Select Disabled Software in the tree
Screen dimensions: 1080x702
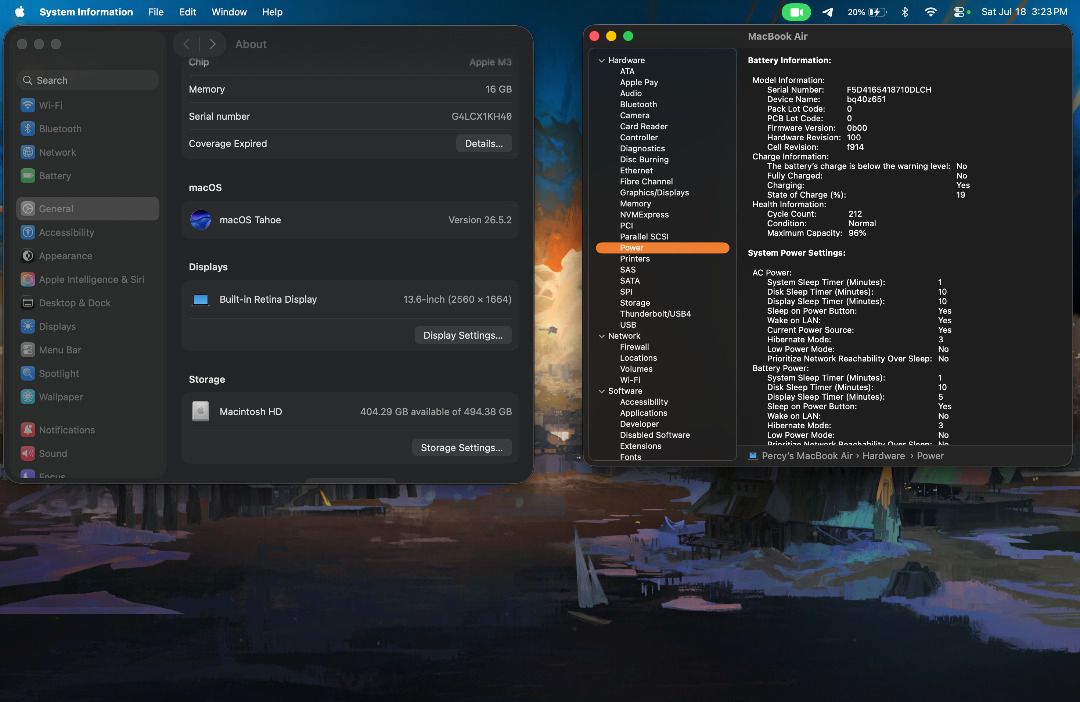tap(654, 435)
